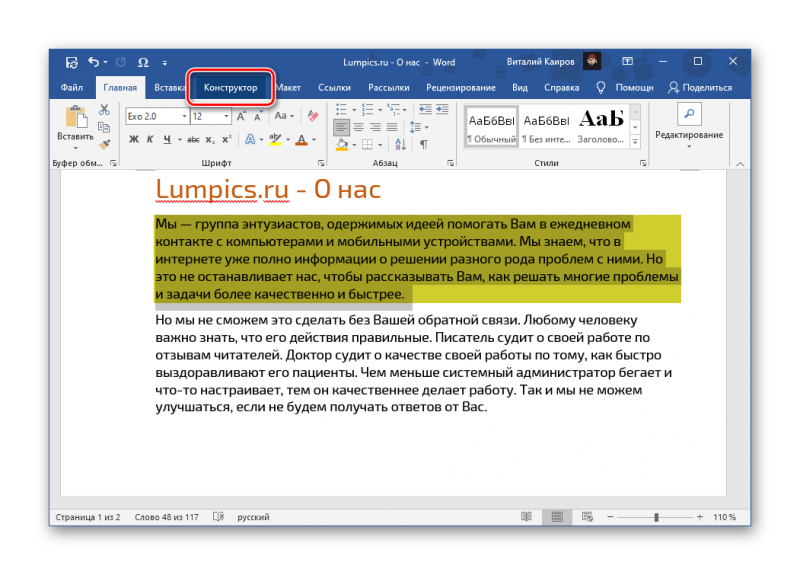800x575 pixels.
Task: Click the Cut scissors icon
Action: coord(104,109)
